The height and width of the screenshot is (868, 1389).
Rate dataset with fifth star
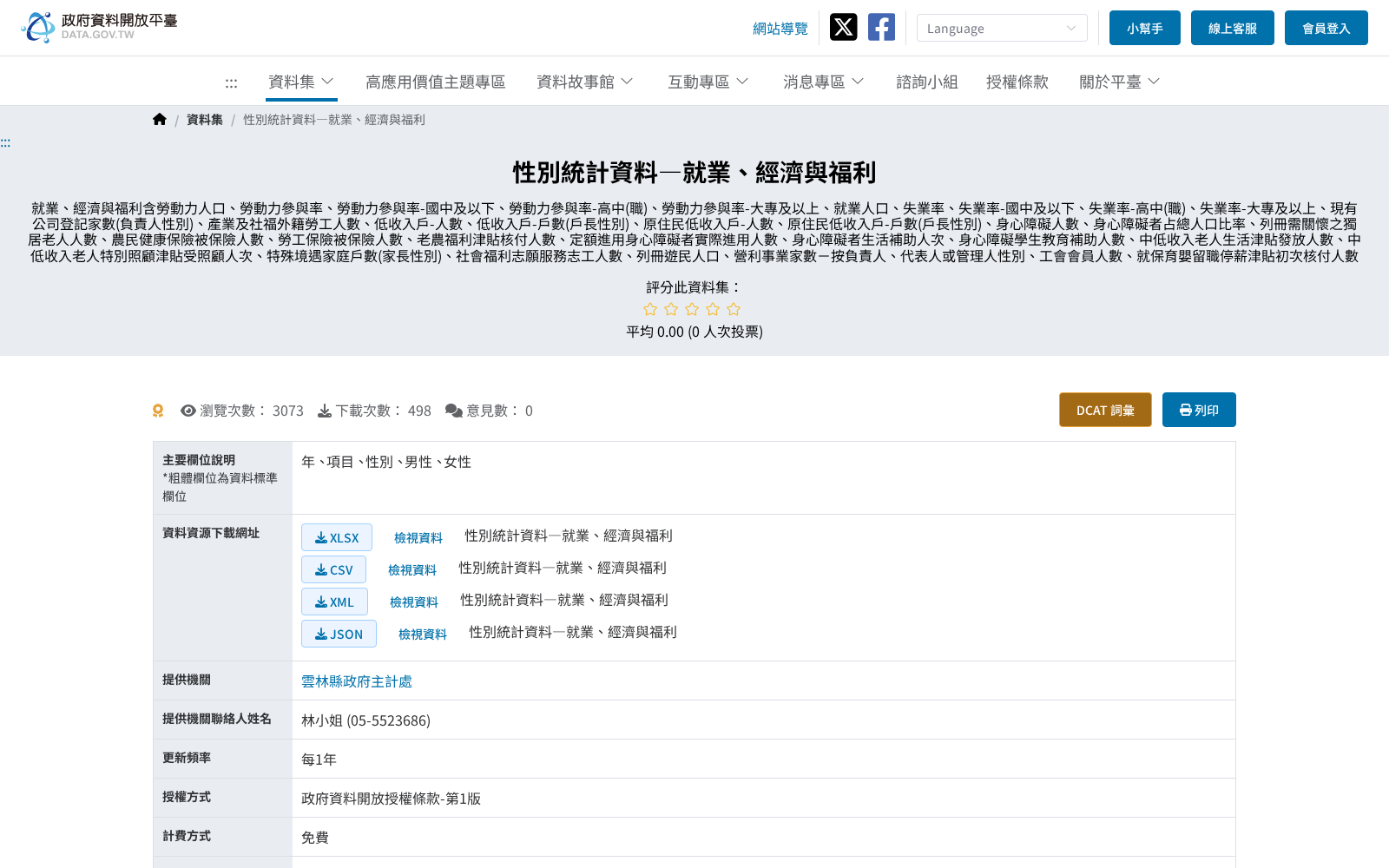coord(734,309)
